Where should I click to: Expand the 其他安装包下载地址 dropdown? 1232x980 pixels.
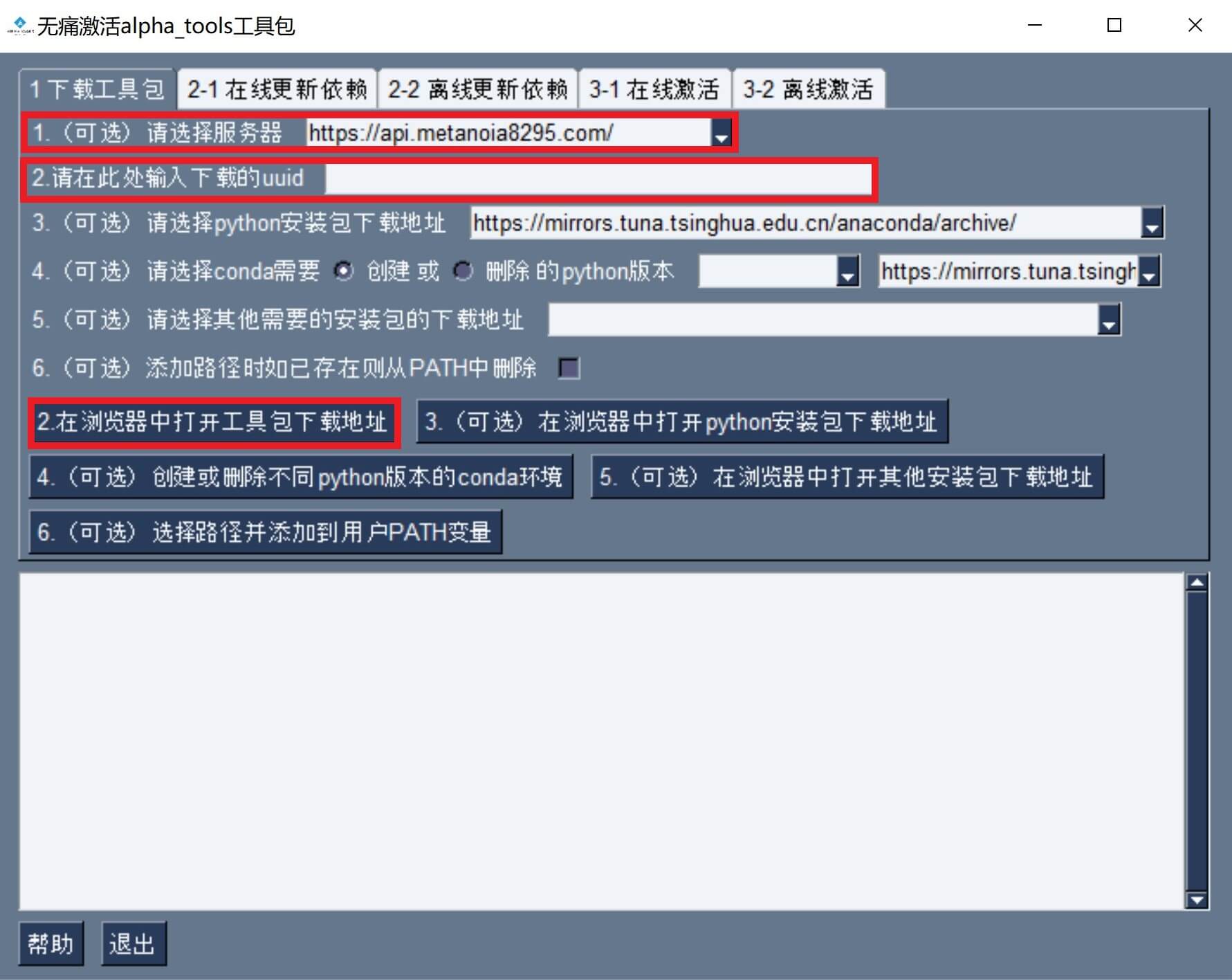(x=1108, y=320)
